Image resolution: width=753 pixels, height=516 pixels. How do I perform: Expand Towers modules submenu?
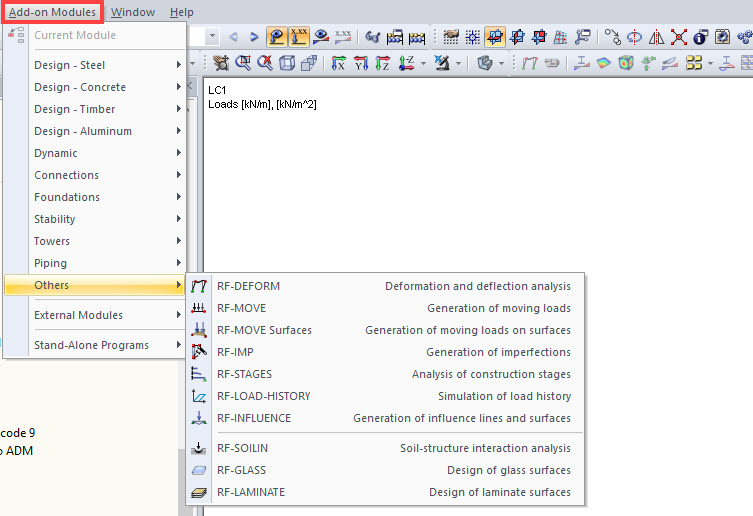pos(95,241)
